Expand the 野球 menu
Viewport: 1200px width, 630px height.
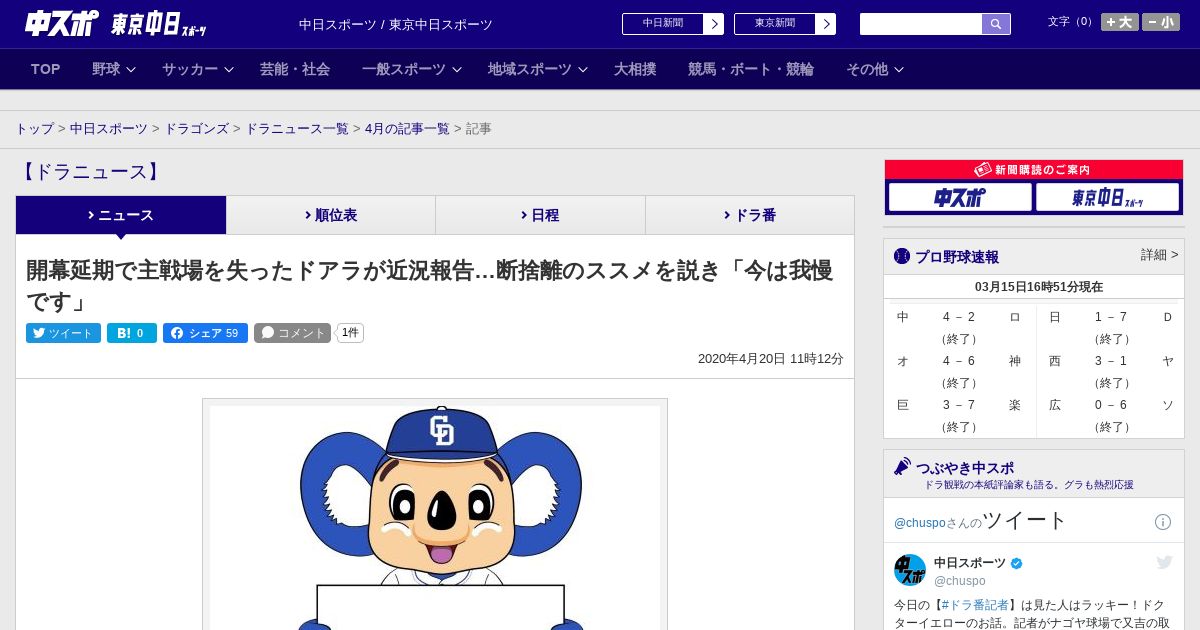[113, 69]
